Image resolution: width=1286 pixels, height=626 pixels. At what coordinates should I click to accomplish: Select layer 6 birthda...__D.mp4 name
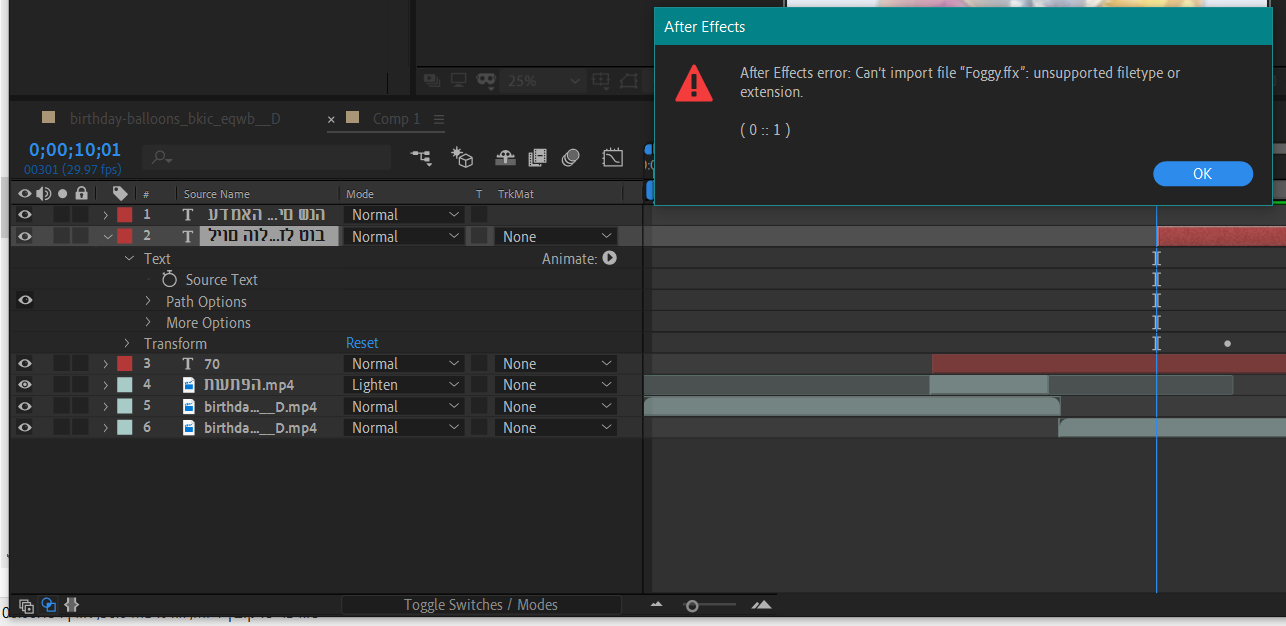click(x=260, y=428)
